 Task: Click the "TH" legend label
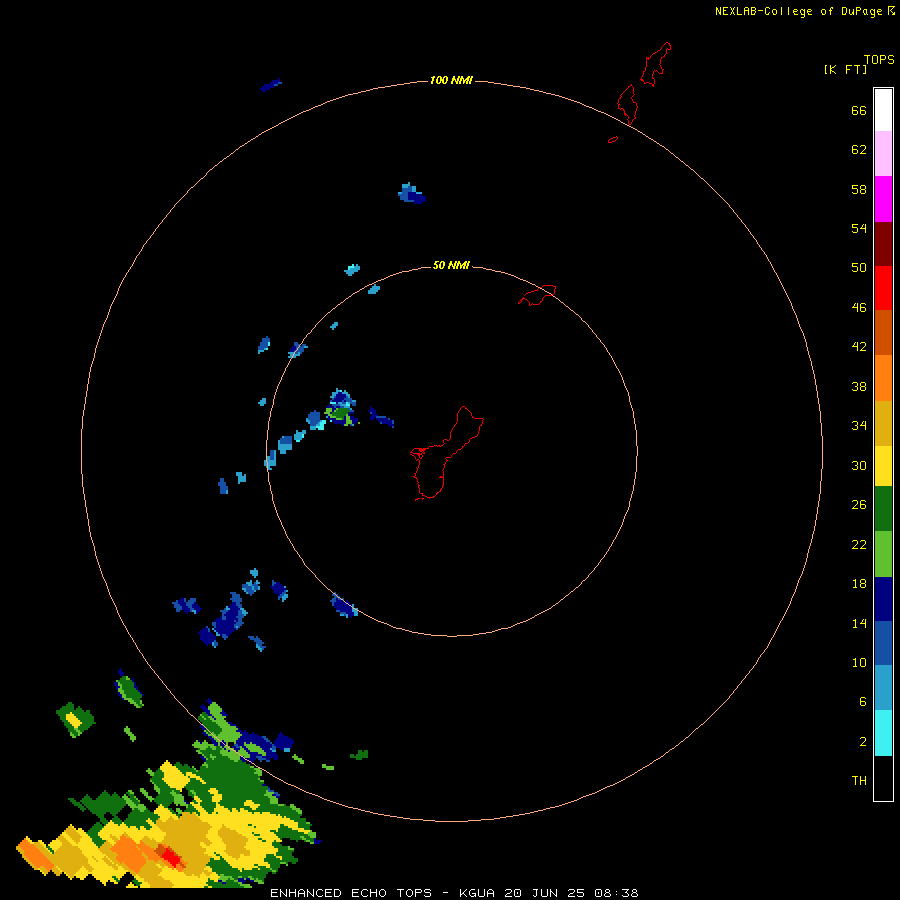(859, 780)
